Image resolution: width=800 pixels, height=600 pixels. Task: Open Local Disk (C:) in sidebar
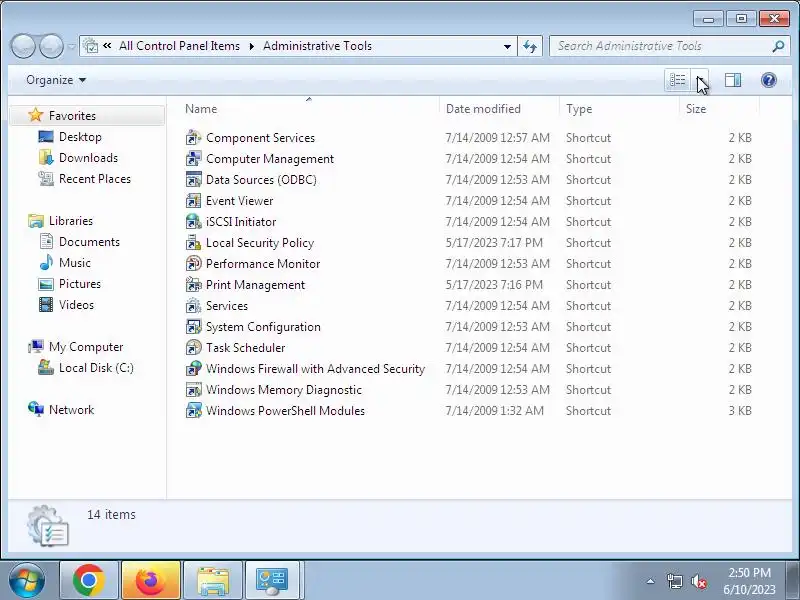(x=96, y=368)
